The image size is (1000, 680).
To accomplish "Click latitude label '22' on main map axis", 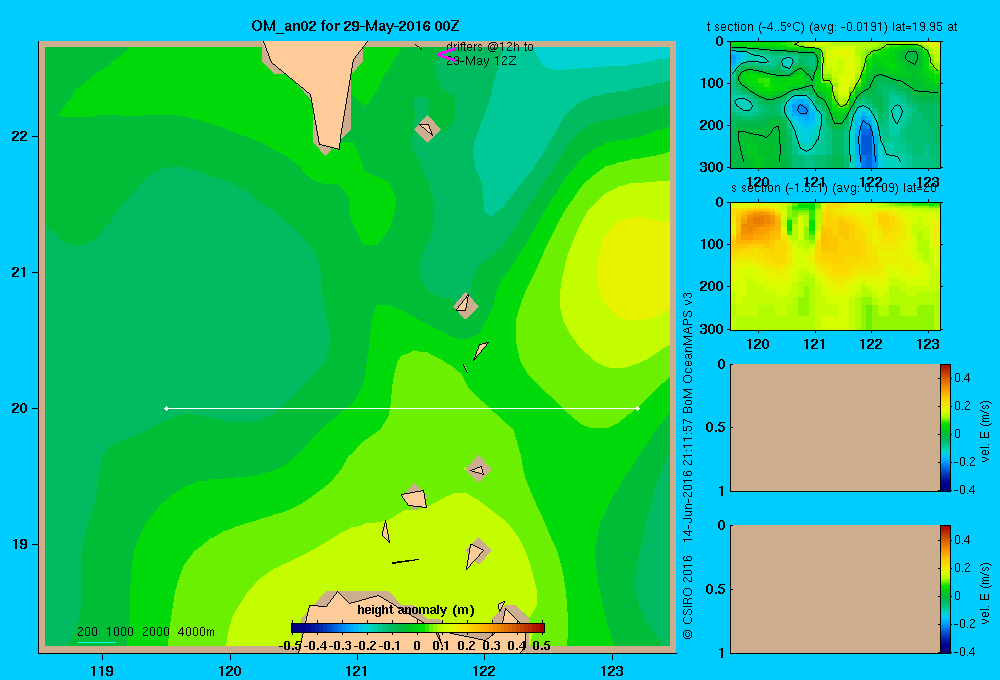I will [x=19, y=136].
